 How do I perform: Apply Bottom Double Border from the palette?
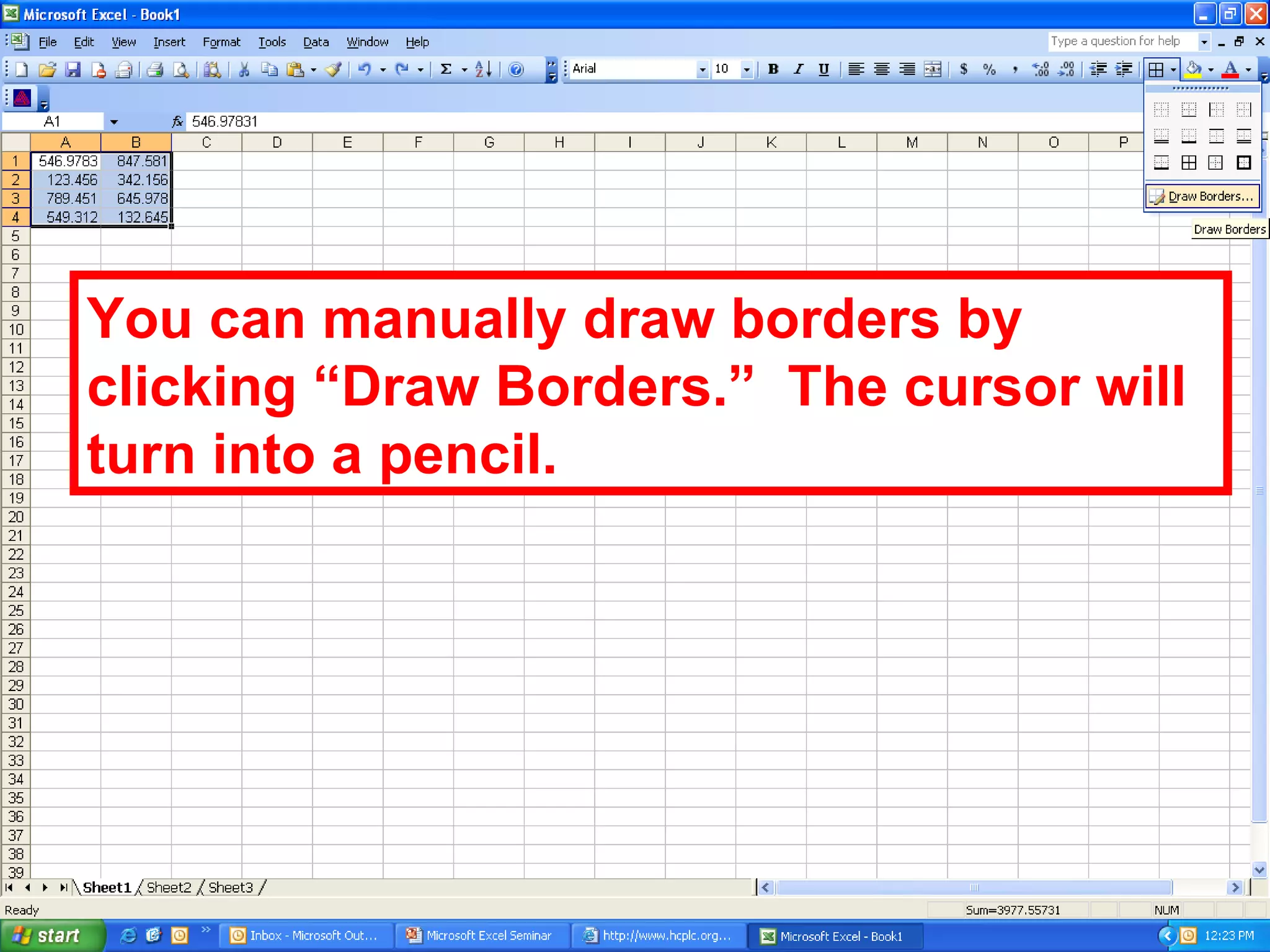click(1161, 136)
